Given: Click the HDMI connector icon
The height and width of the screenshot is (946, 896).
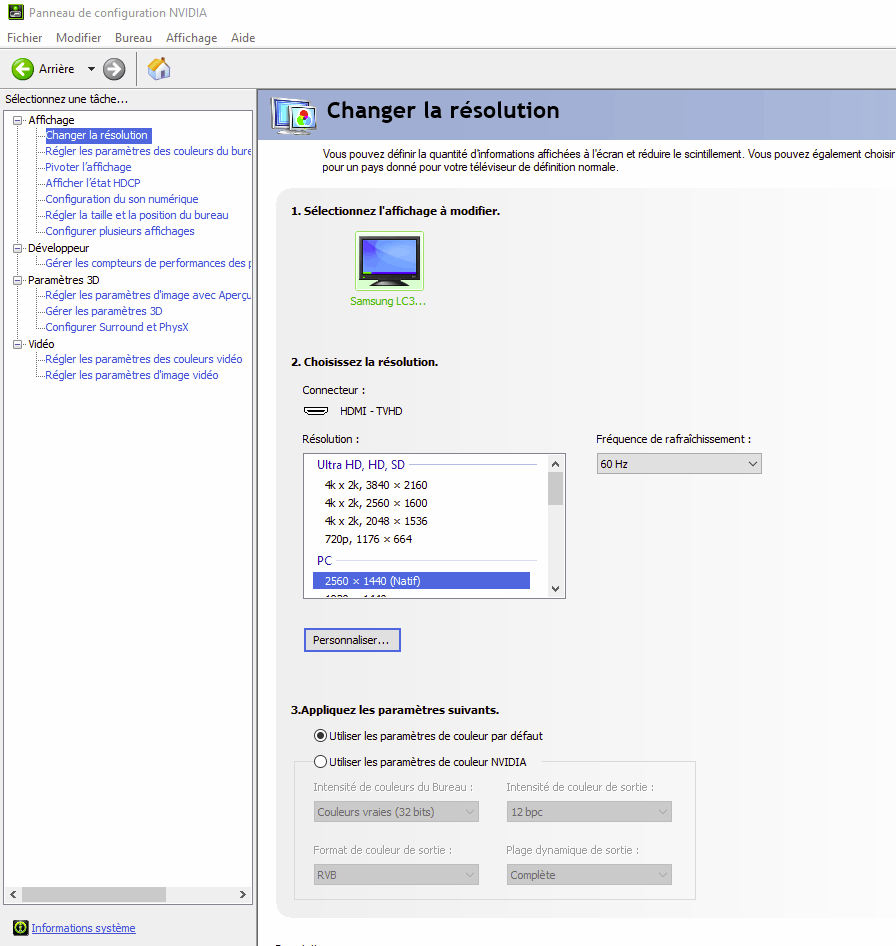Looking at the screenshot, I should pos(316,411).
